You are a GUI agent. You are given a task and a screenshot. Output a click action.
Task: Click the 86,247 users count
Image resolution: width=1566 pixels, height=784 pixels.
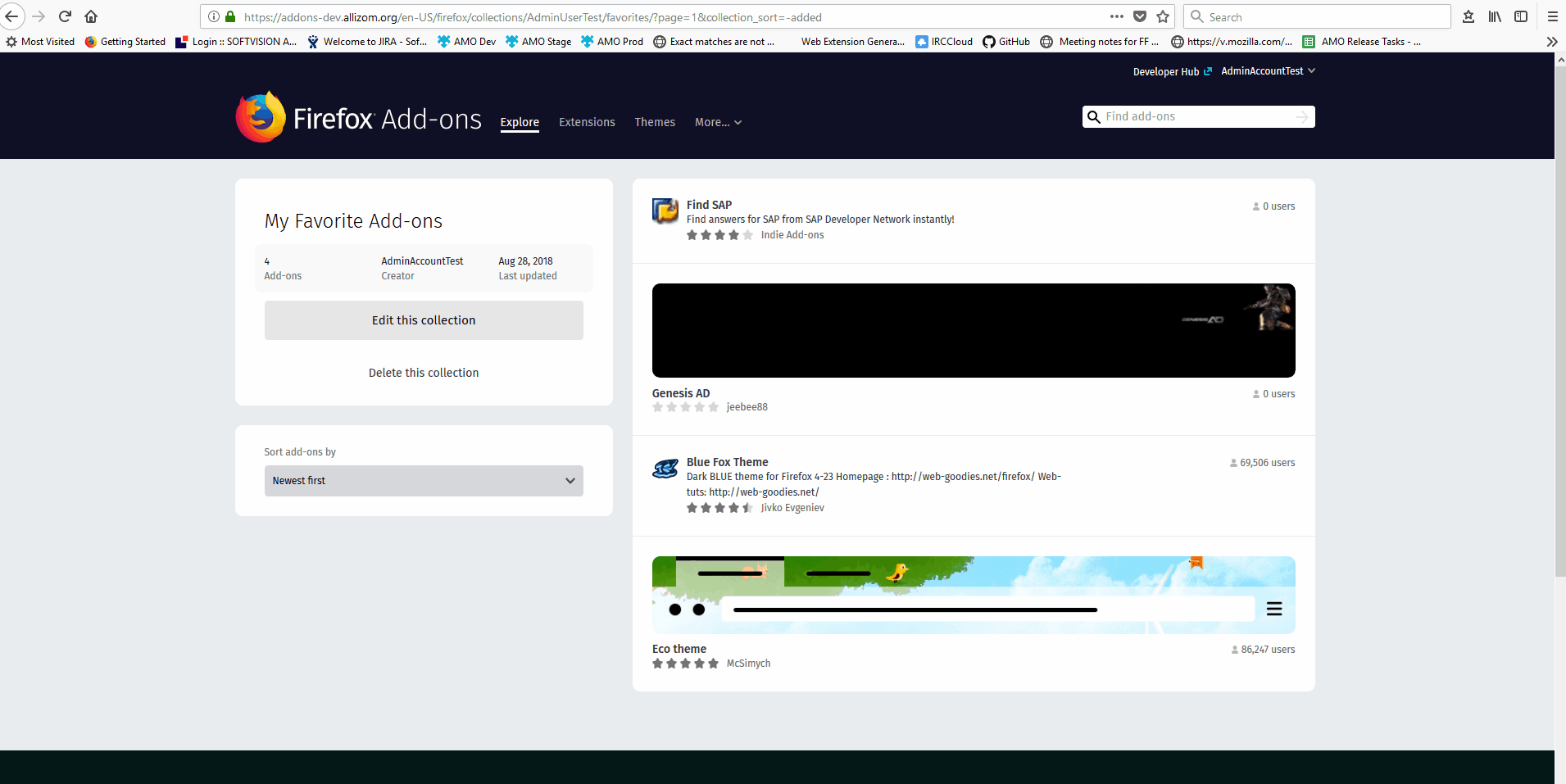pos(1263,650)
